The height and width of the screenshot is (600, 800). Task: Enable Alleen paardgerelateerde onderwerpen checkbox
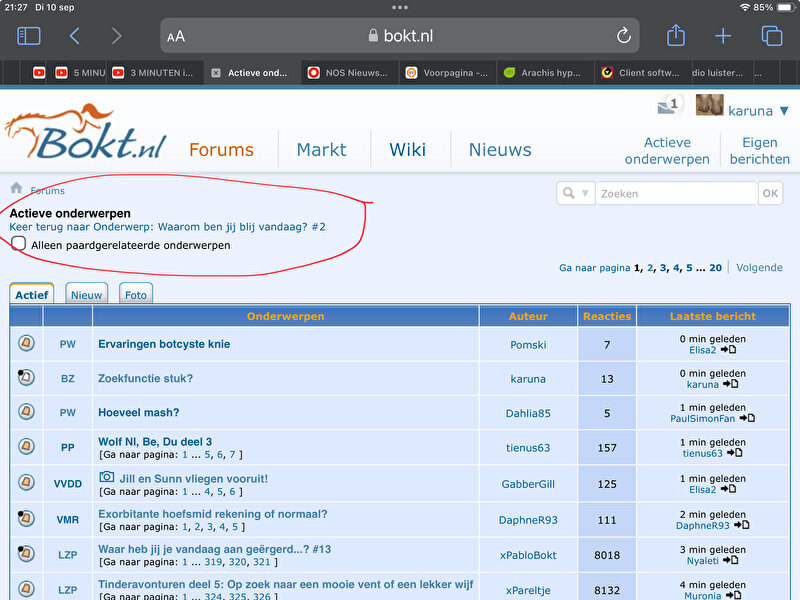tap(18, 243)
